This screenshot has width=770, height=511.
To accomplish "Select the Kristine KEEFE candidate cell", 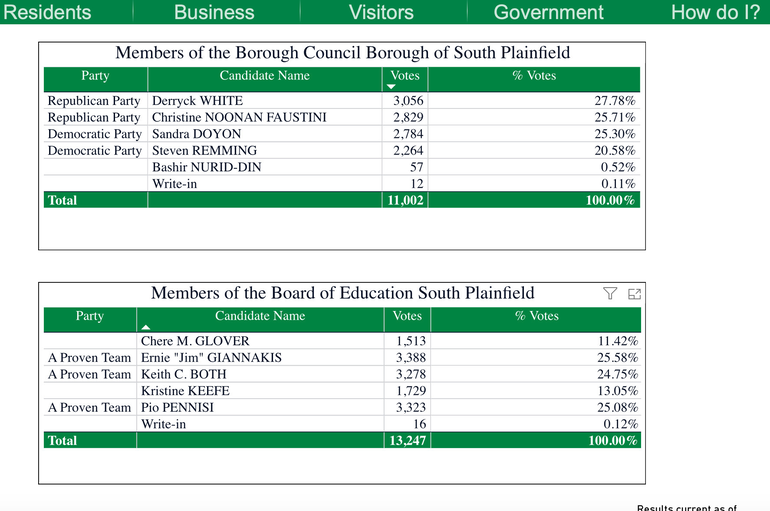I will coord(188,391).
